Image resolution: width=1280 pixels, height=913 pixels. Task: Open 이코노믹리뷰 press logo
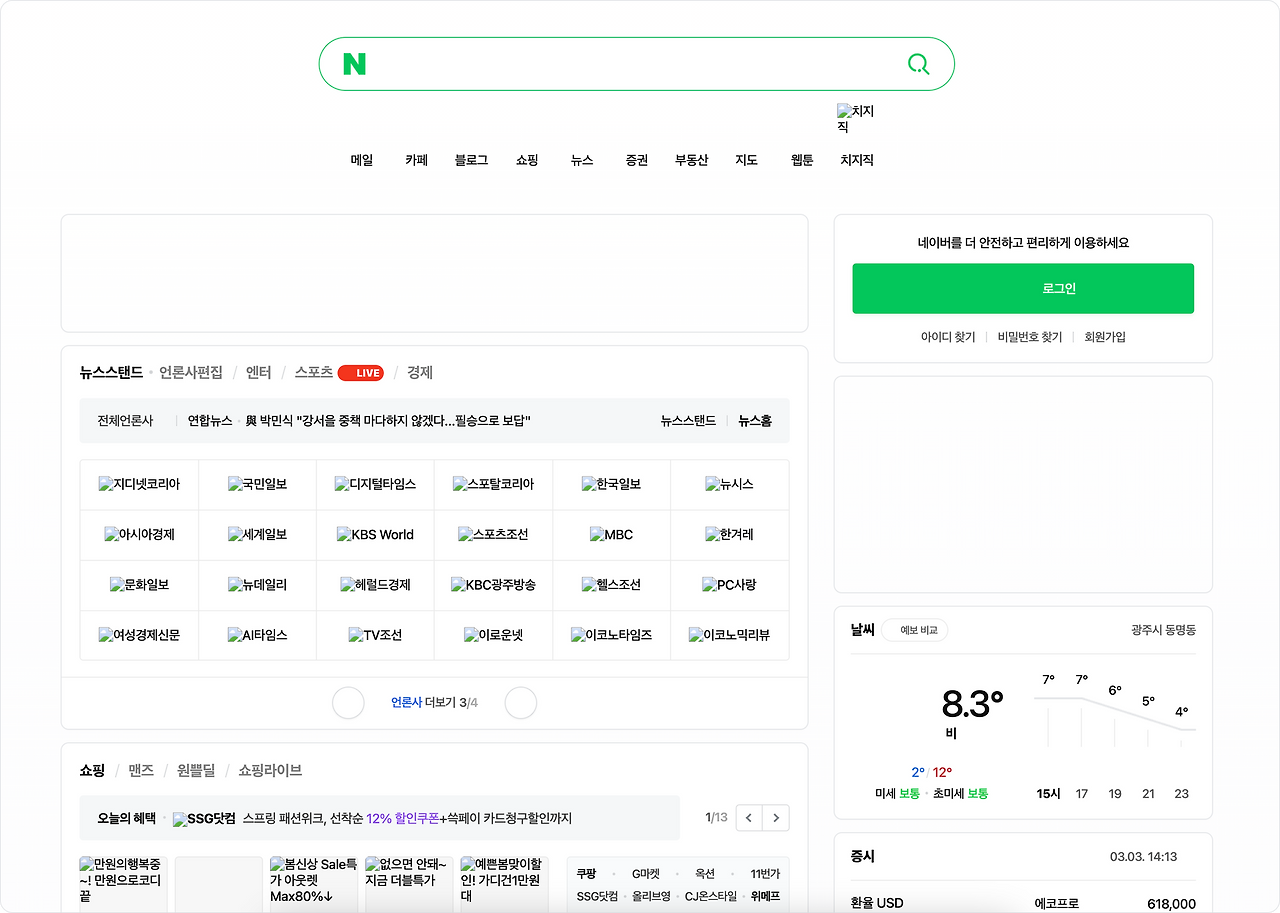[729, 635]
